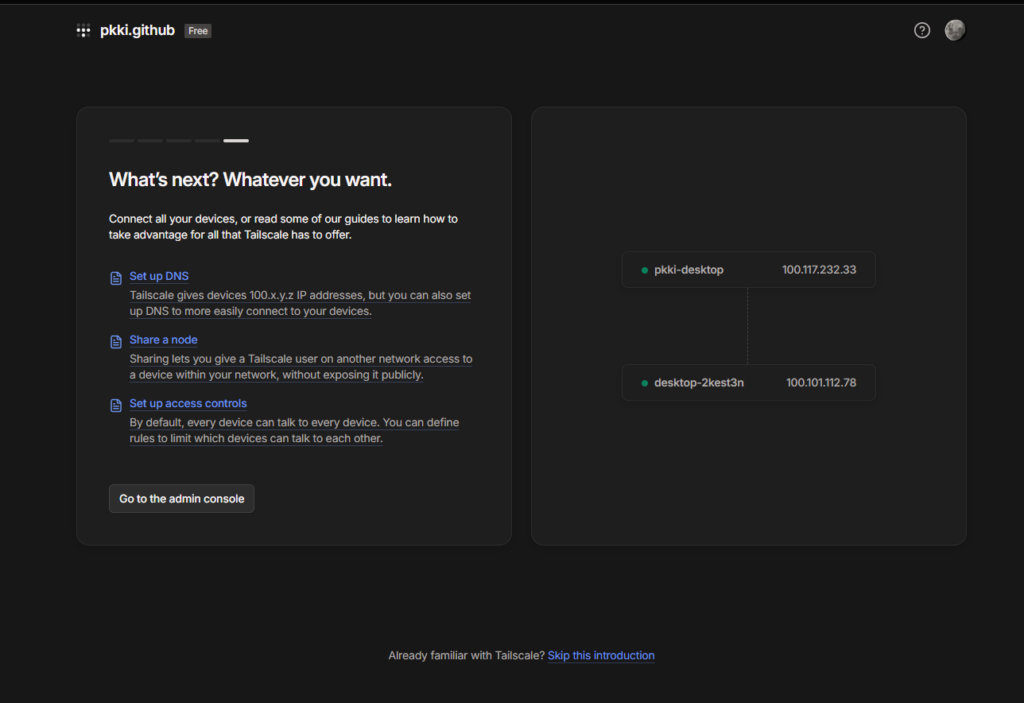Open the Set up access controls link
Screen dimensions: 1024x703
pyautogui.click(x=188, y=404)
